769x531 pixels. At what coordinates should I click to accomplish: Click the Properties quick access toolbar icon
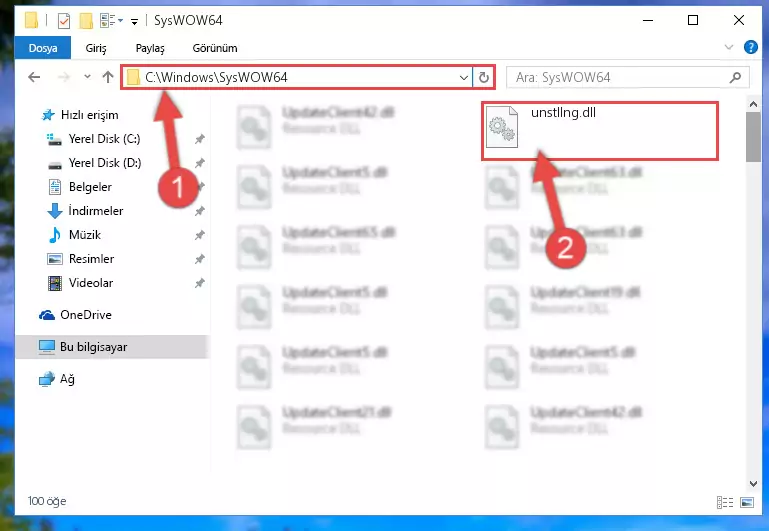pyautogui.click(x=64, y=21)
